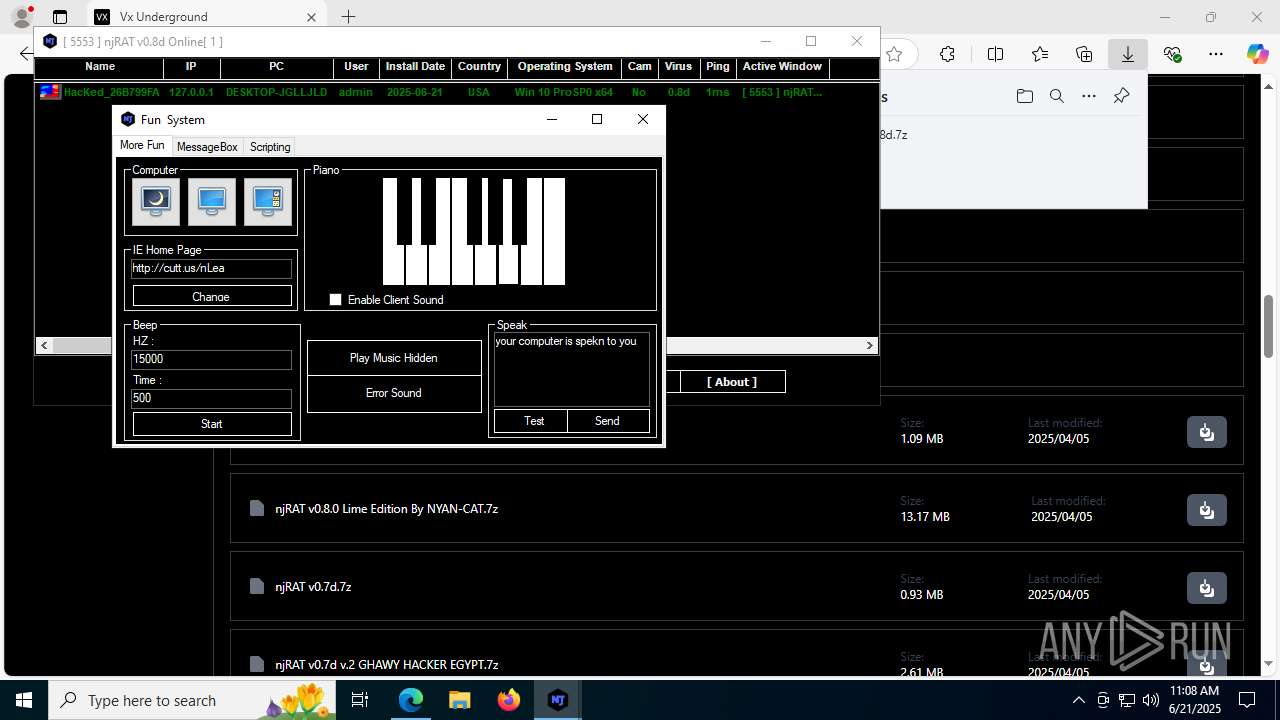Click browser page vertical scrollbar thumb
The image size is (1280, 720).
(1269, 328)
